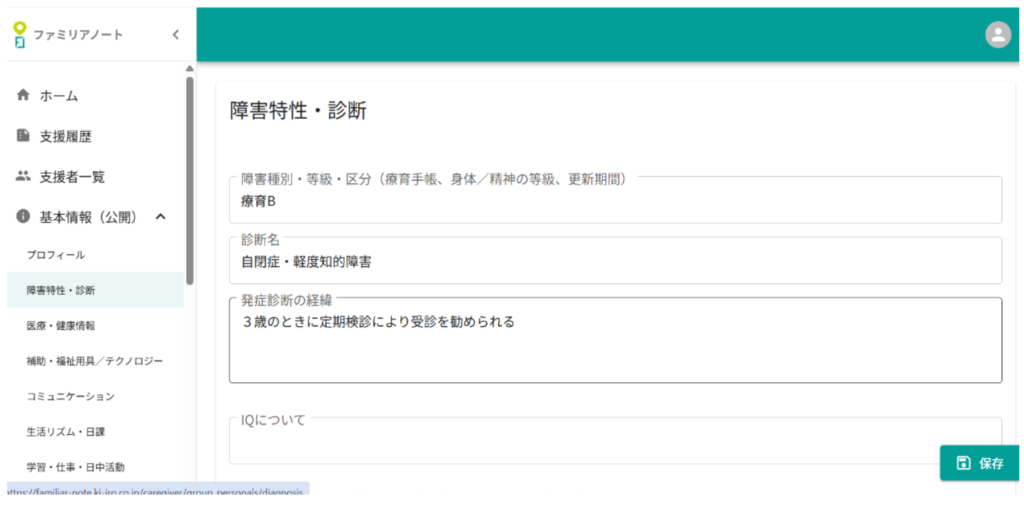Click the document icon beside 支援履歴
Viewport: 1024px width, 508px height.
pos(23,136)
